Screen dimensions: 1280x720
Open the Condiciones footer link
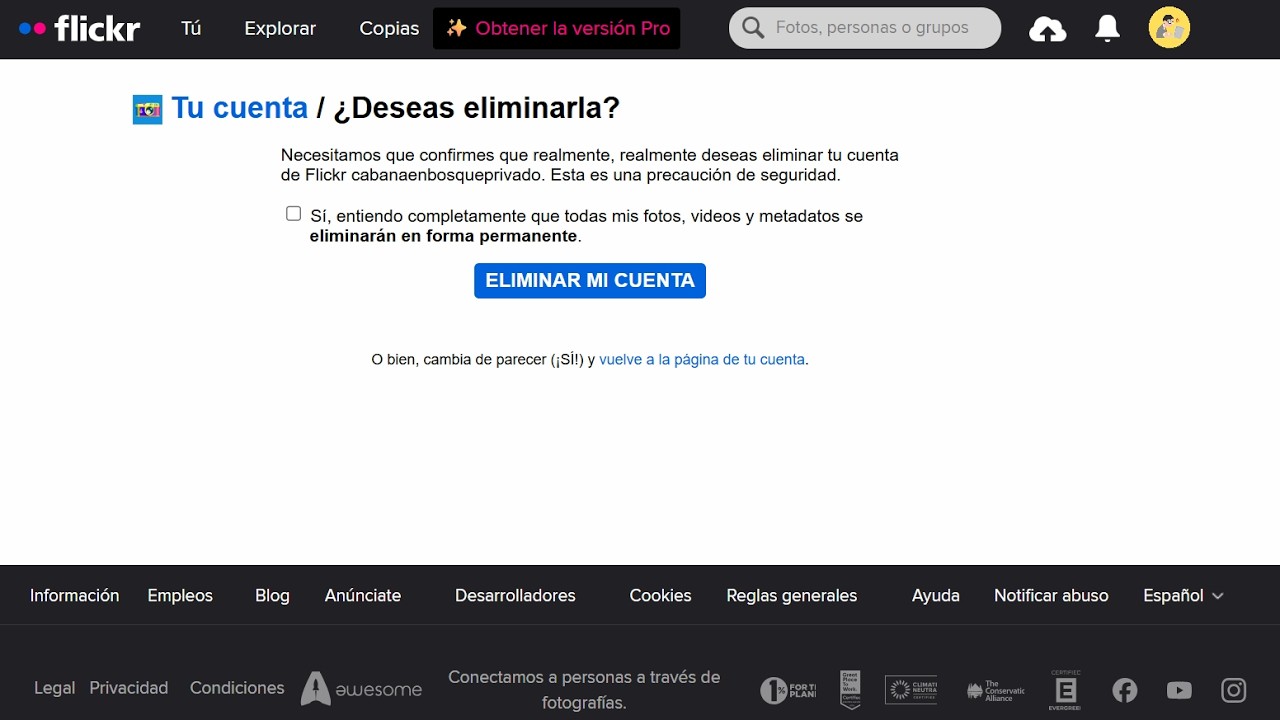[237, 688]
